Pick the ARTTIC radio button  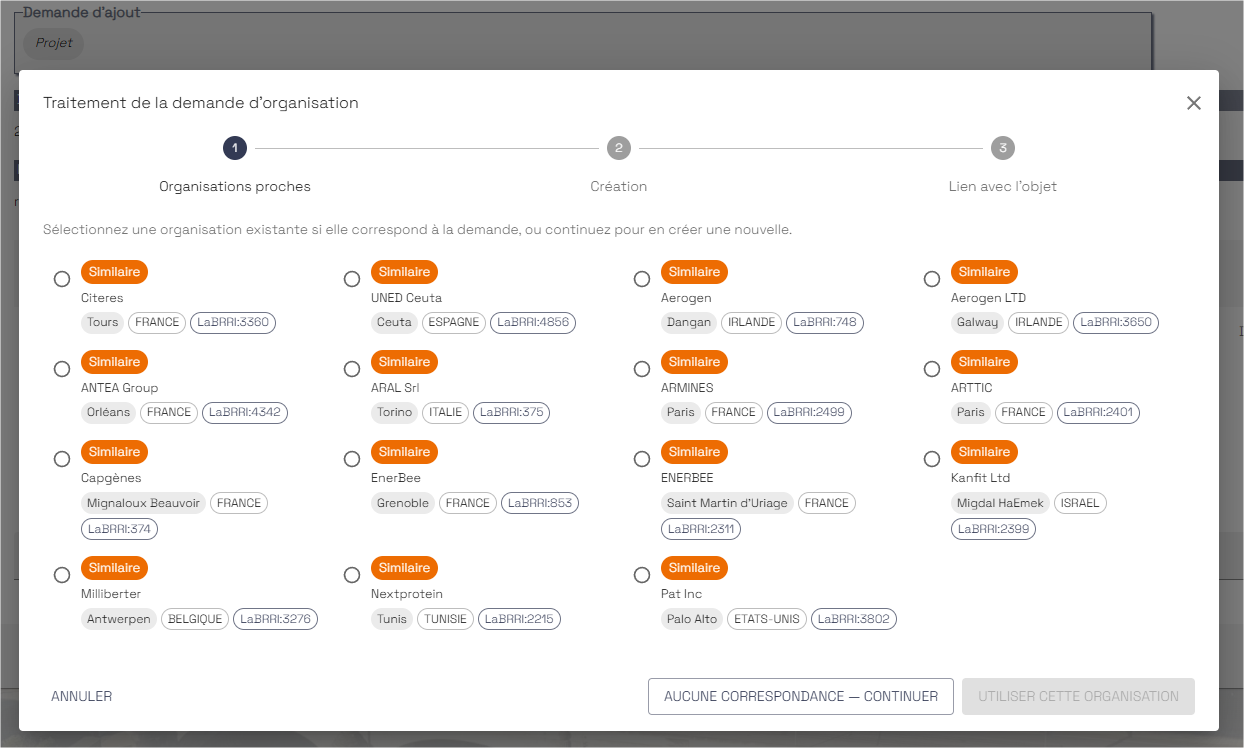(932, 369)
